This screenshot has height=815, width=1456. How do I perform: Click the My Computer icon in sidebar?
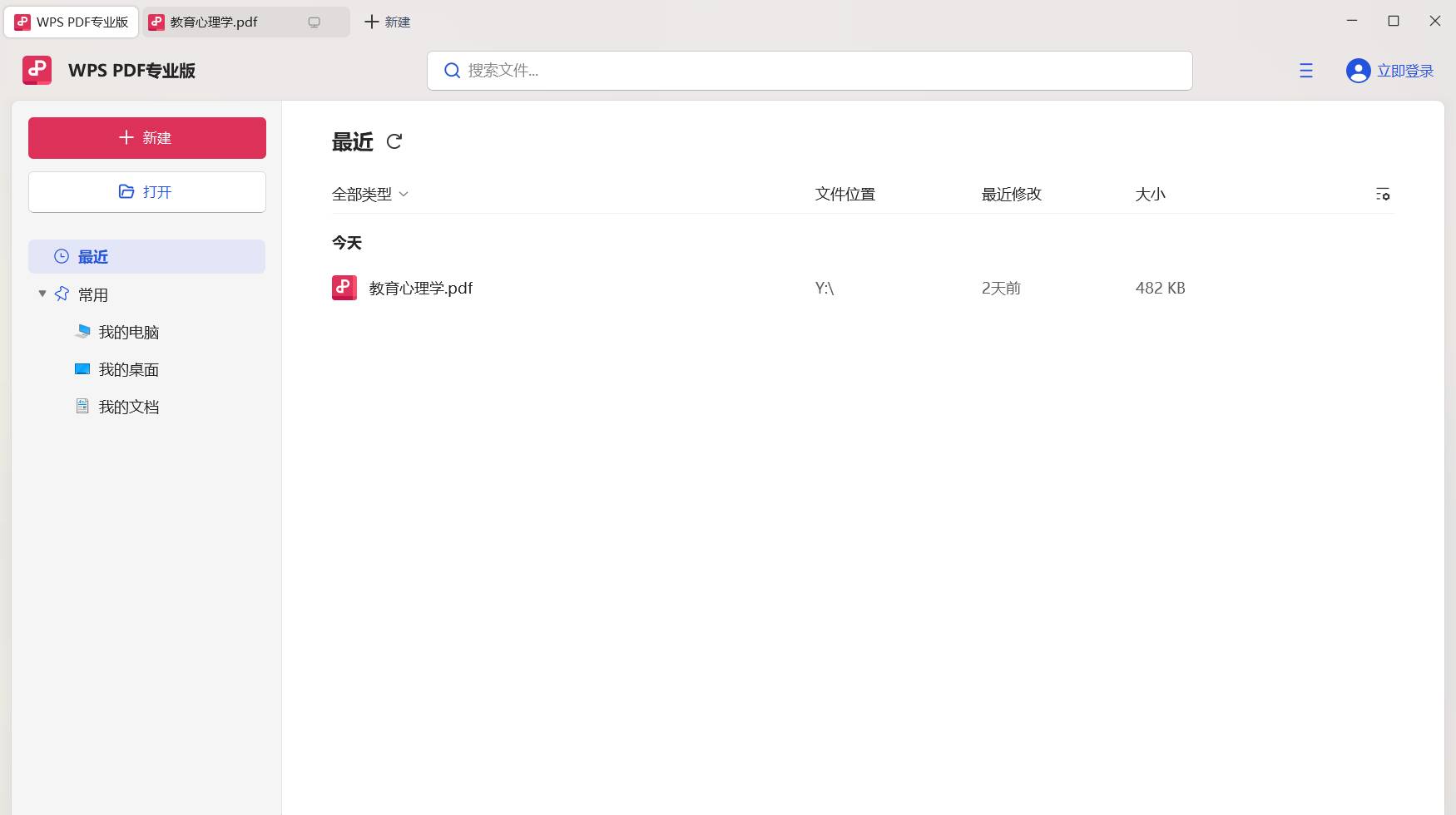coord(82,331)
